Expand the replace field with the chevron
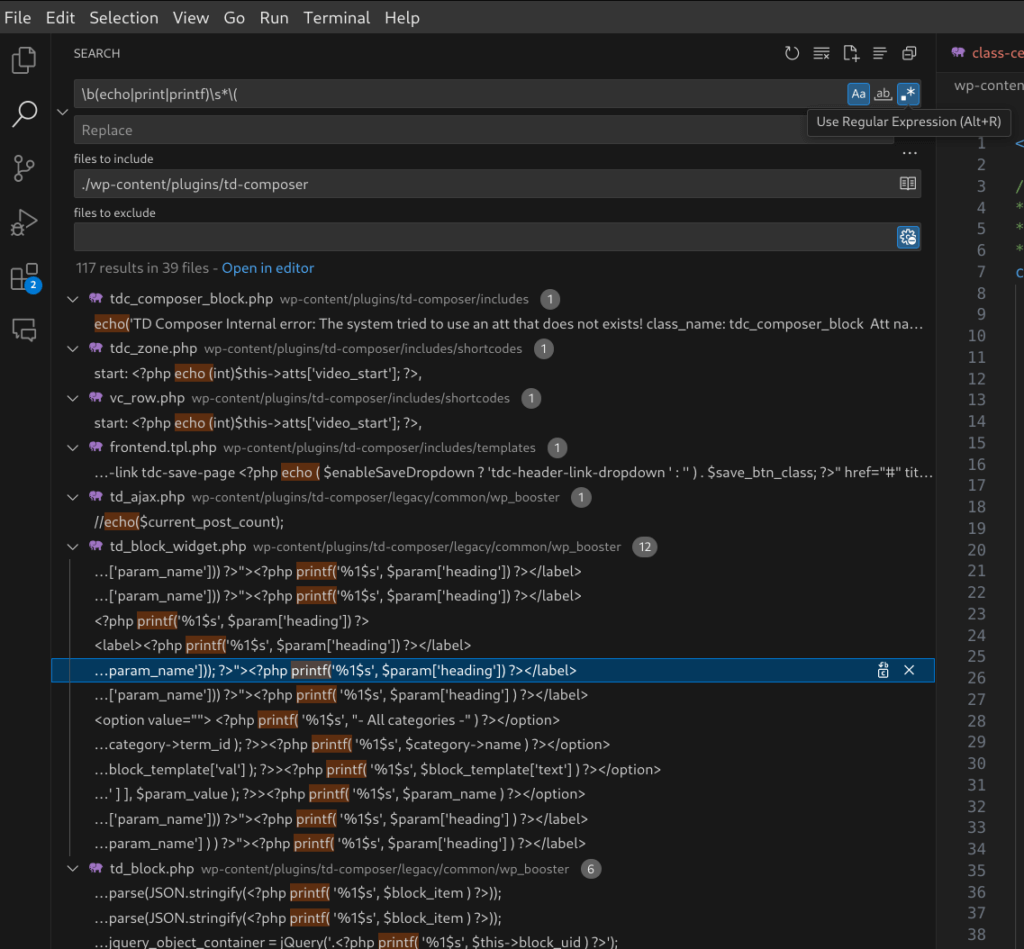 (62, 111)
